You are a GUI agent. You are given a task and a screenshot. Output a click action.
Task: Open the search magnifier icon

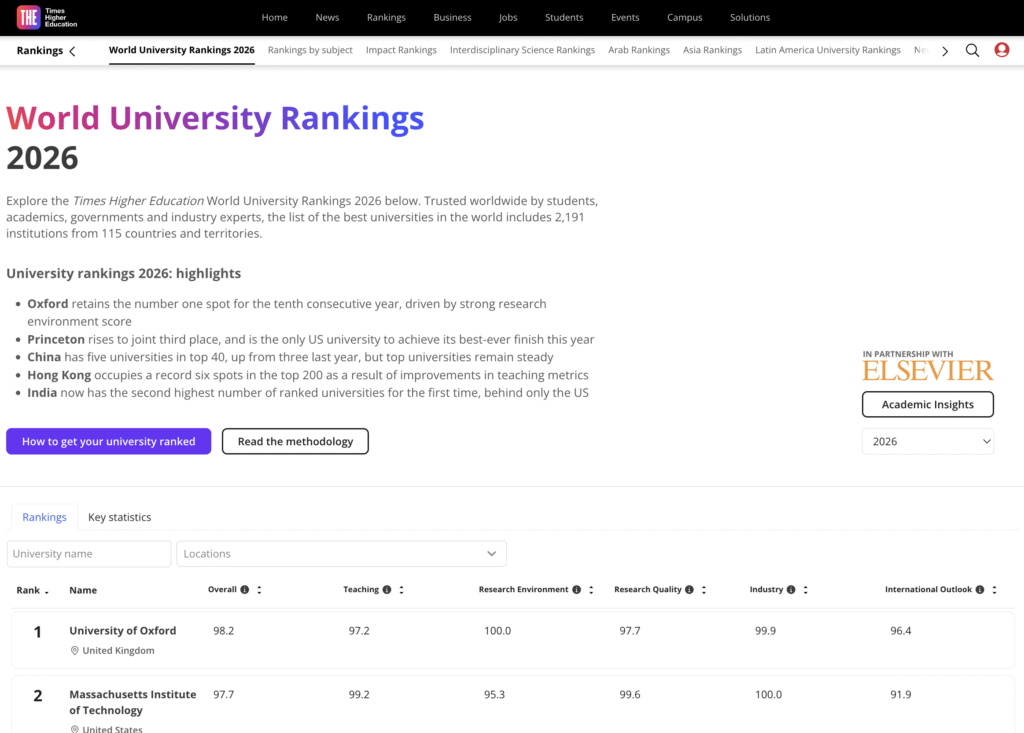click(972, 51)
